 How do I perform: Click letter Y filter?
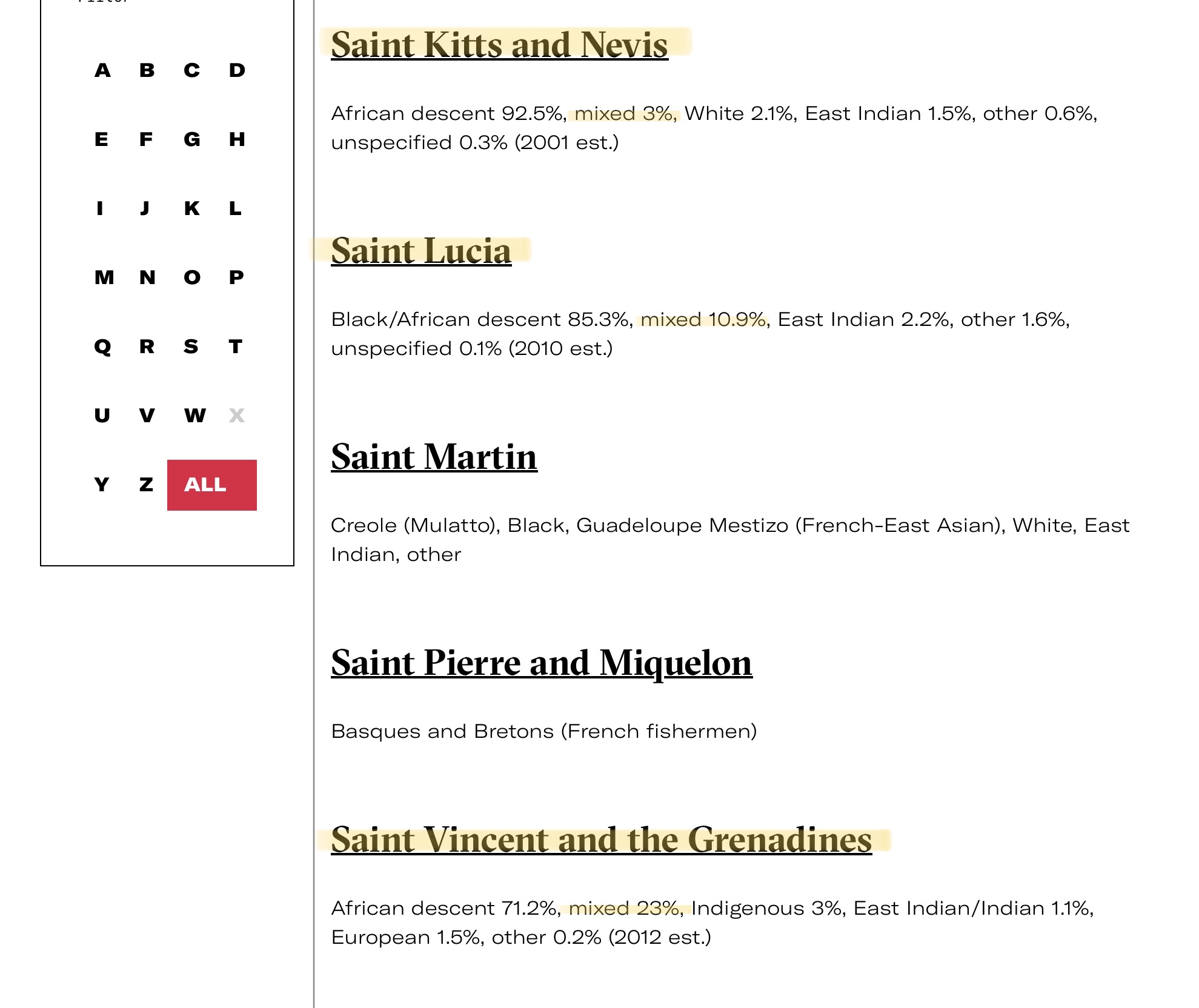tap(102, 485)
